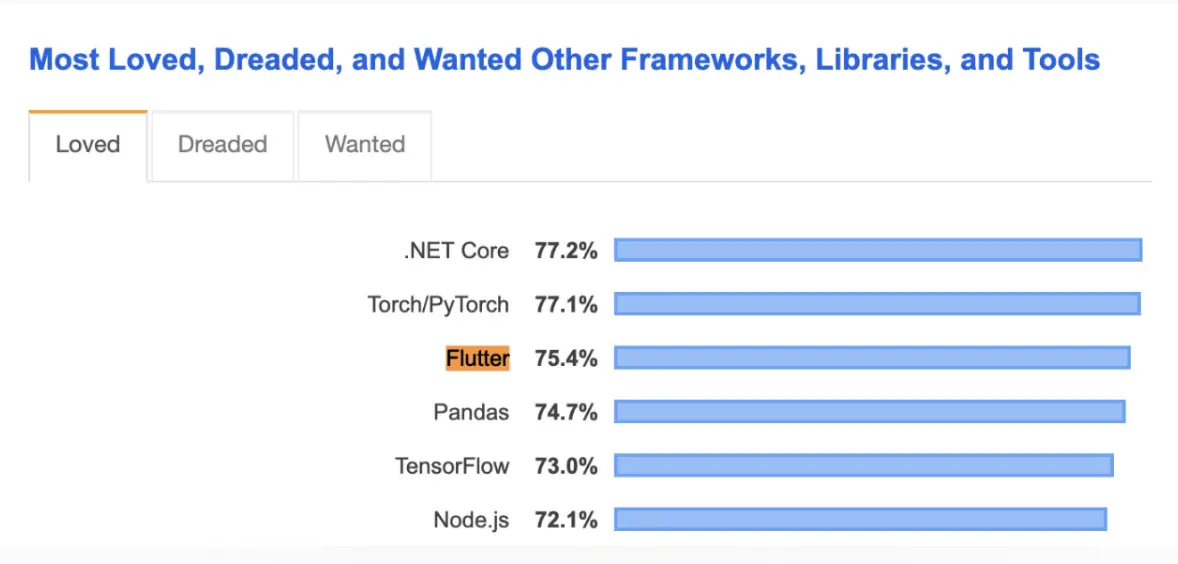Click the 77.2% value
This screenshot has width=1178, height=564.
point(566,251)
